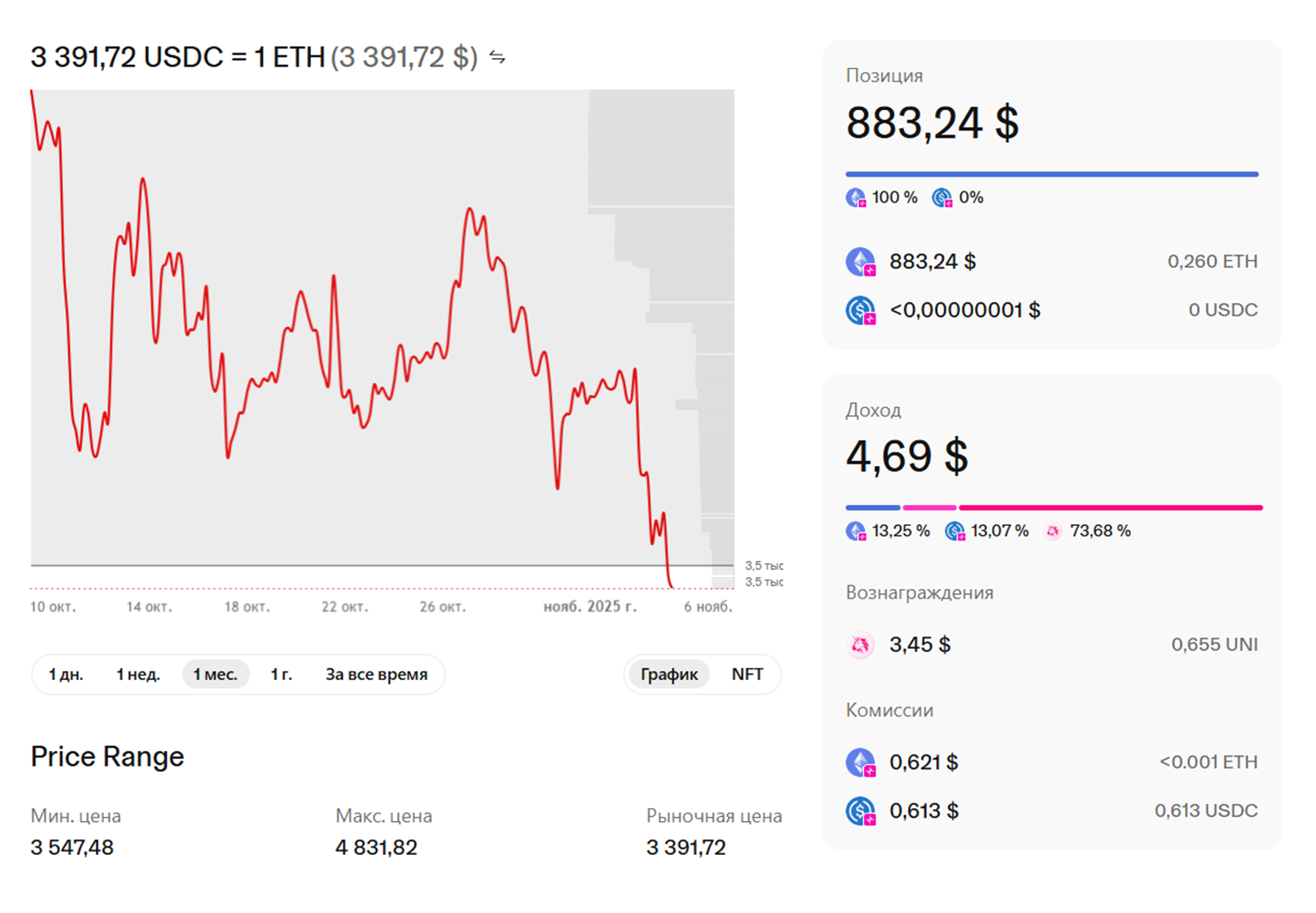Click the ETH icon beside 100 % share

(855, 197)
